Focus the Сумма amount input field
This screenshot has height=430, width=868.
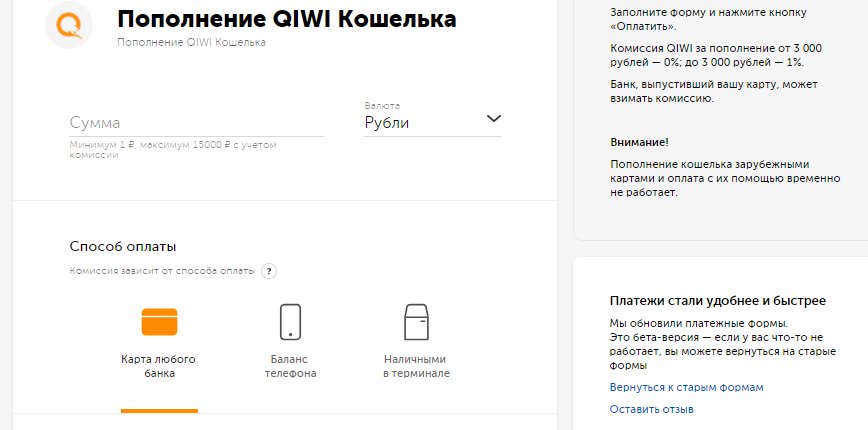point(197,123)
